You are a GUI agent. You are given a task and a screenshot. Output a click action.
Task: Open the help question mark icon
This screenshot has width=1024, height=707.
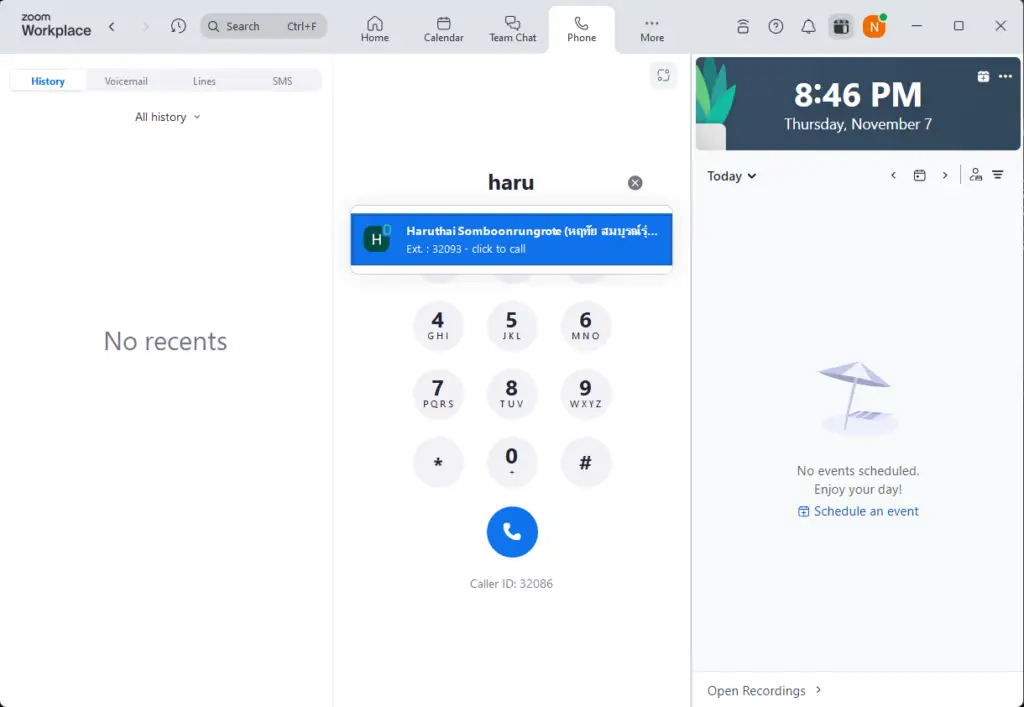[x=776, y=26]
